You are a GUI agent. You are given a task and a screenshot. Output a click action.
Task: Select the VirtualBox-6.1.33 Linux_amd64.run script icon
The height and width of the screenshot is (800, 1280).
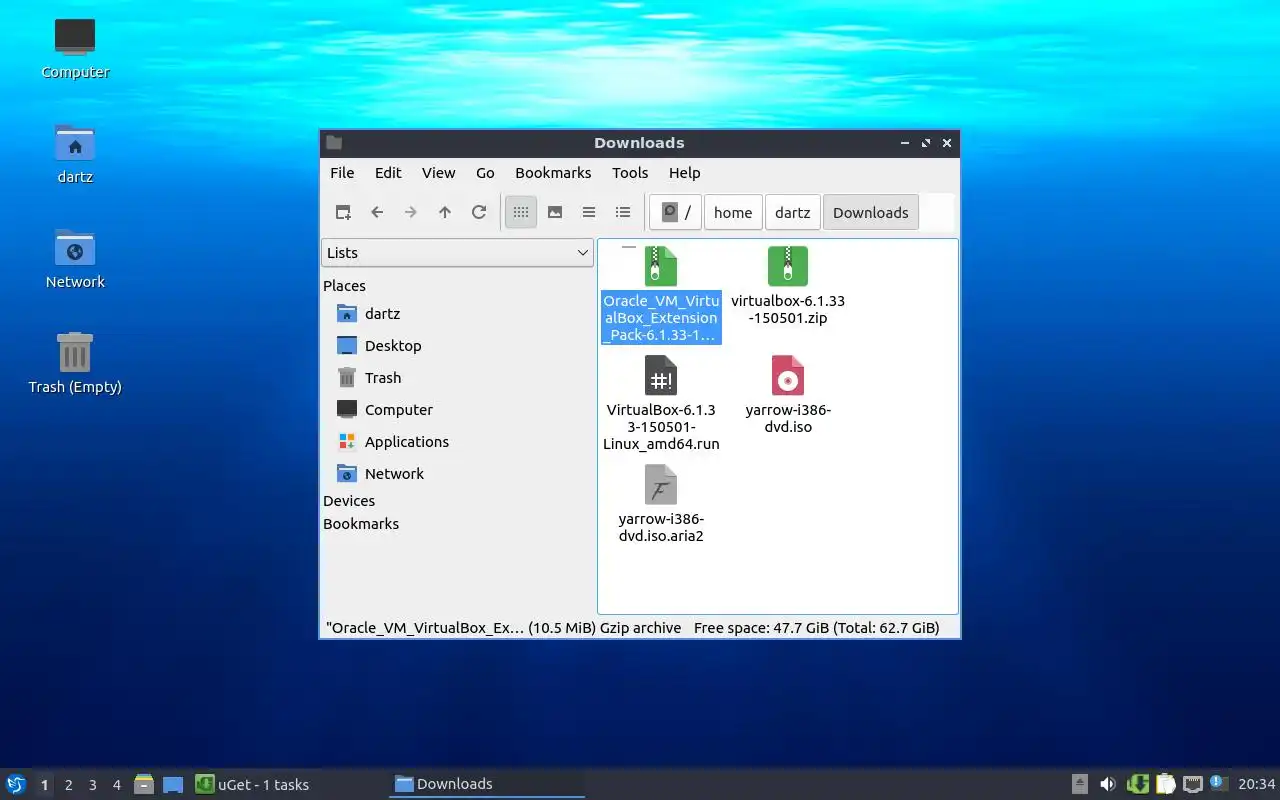point(660,376)
